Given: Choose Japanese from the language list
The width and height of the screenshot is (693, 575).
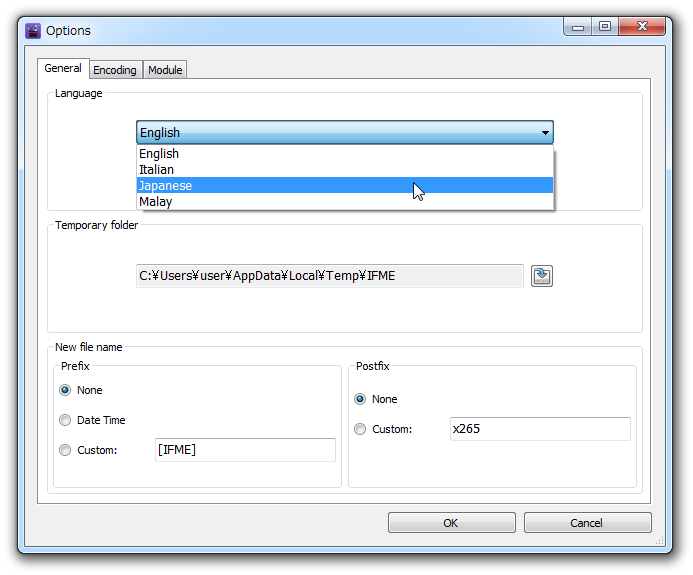Looking at the screenshot, I should pyautogui.click(x=345, y=185).
